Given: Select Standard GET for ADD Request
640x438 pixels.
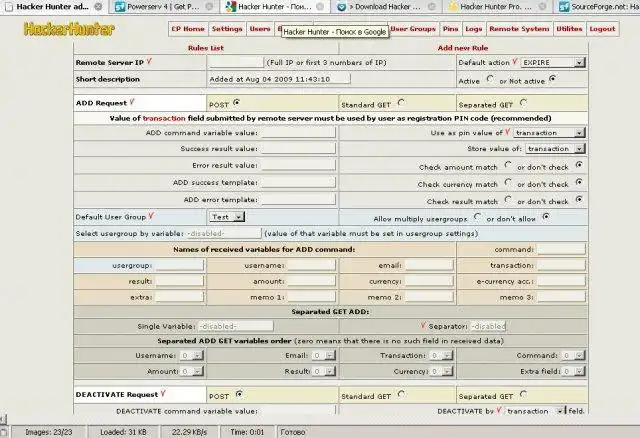Looking at the screenshot, I should (401, 102).
